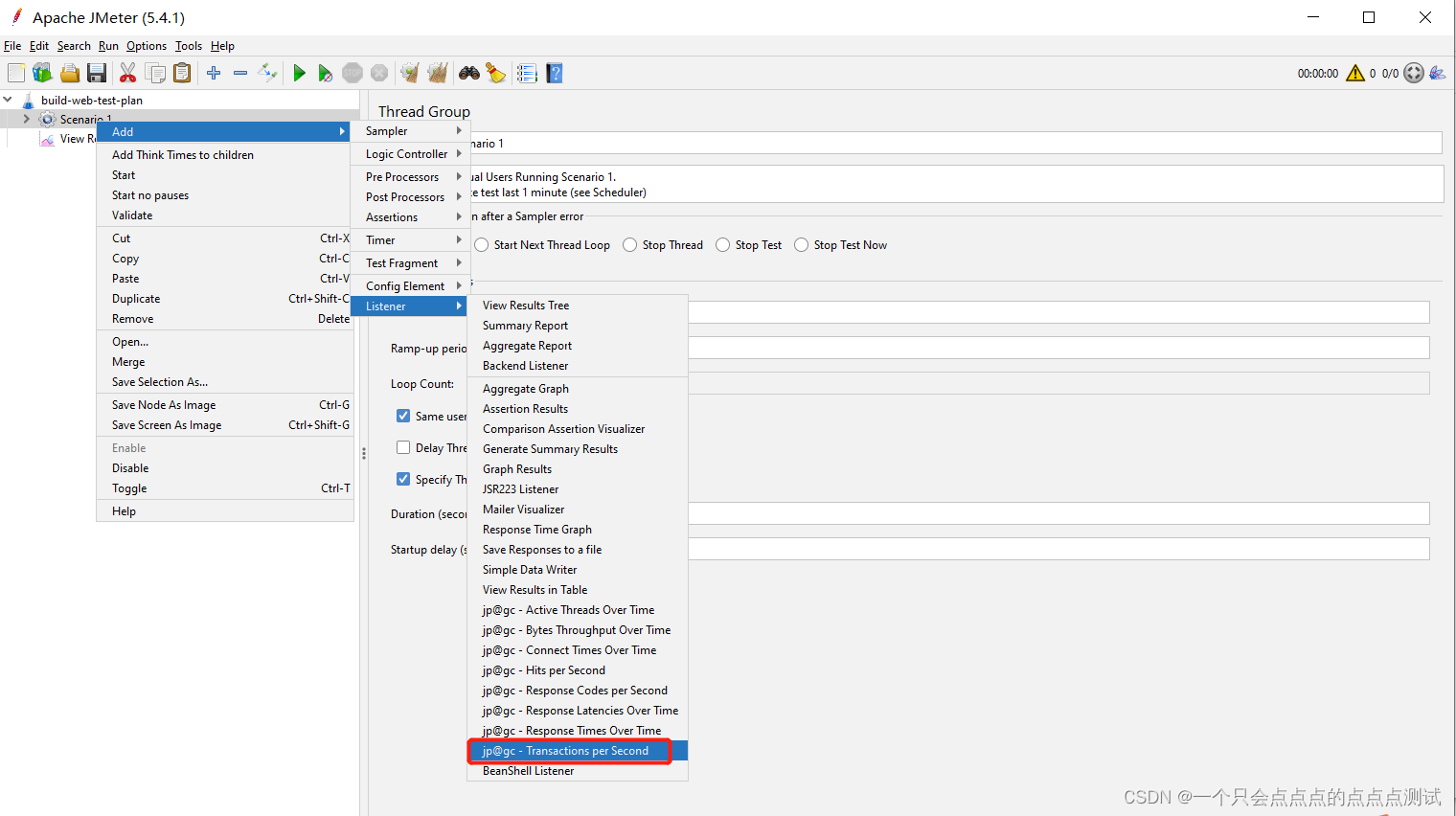
Task: Click the warning triangle log icon
Action: pyautogui.click(x=1355, y=73)
